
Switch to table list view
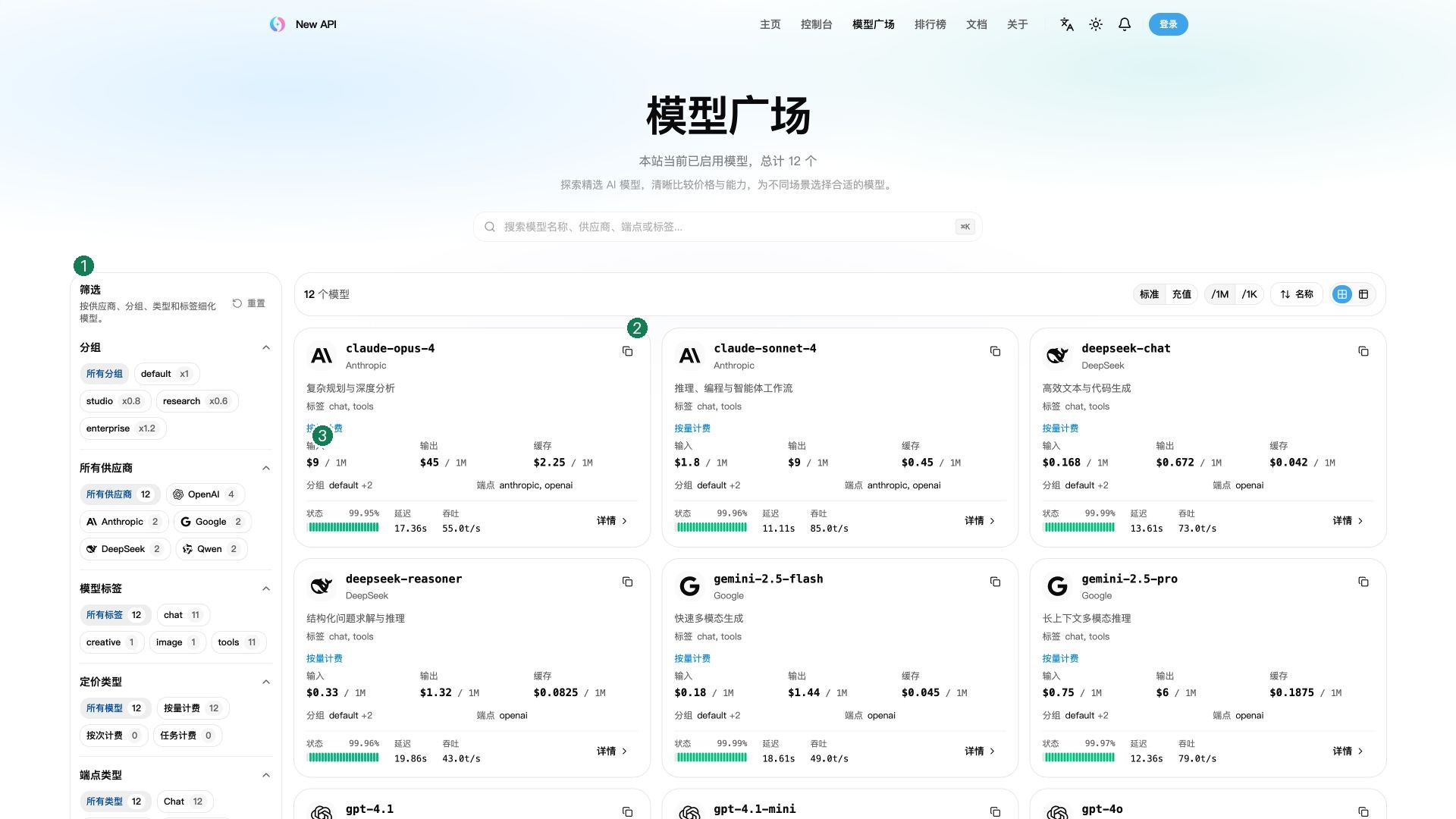pos(1363,294)
